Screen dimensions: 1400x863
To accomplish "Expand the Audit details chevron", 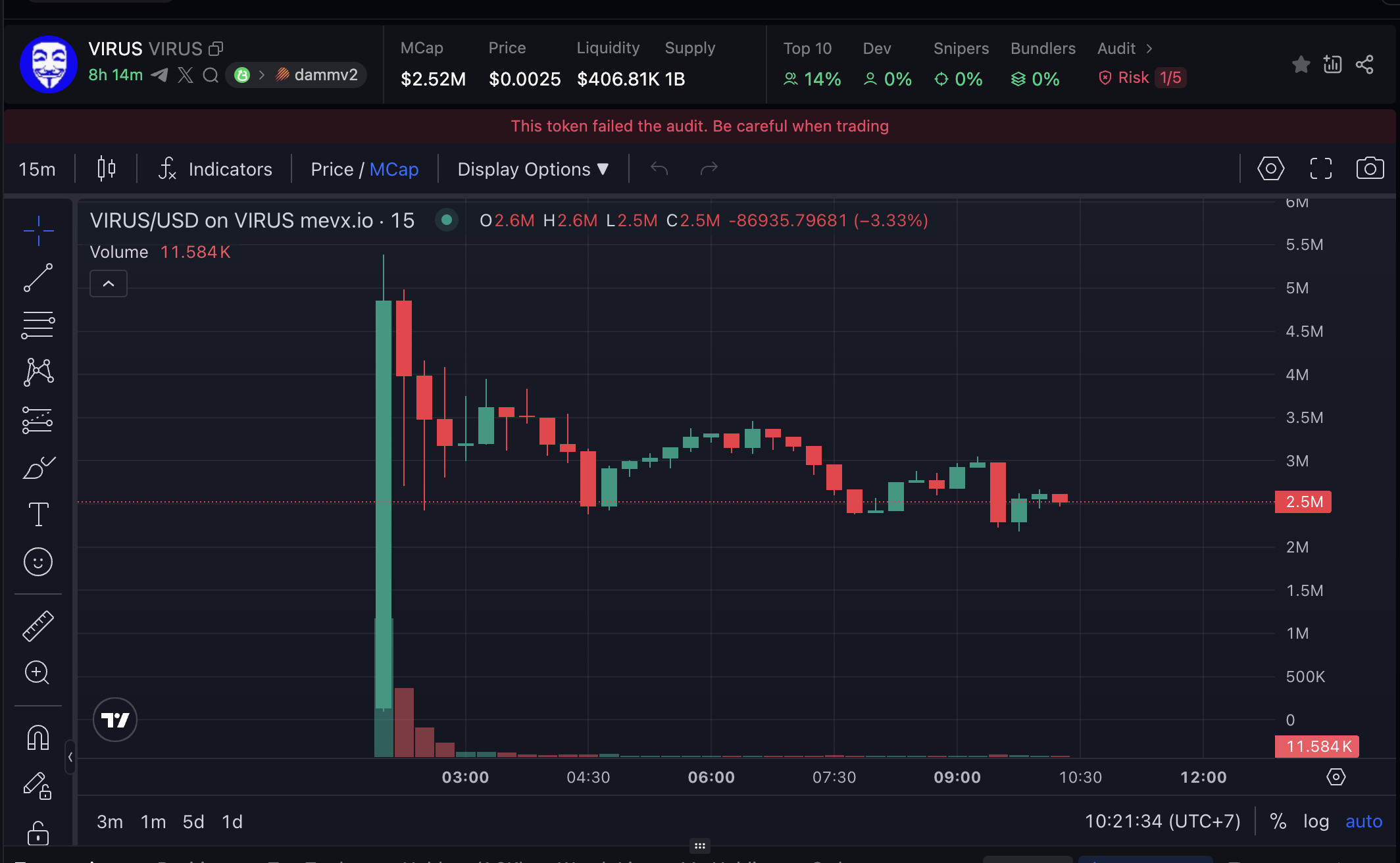I will pos(1149,49).
